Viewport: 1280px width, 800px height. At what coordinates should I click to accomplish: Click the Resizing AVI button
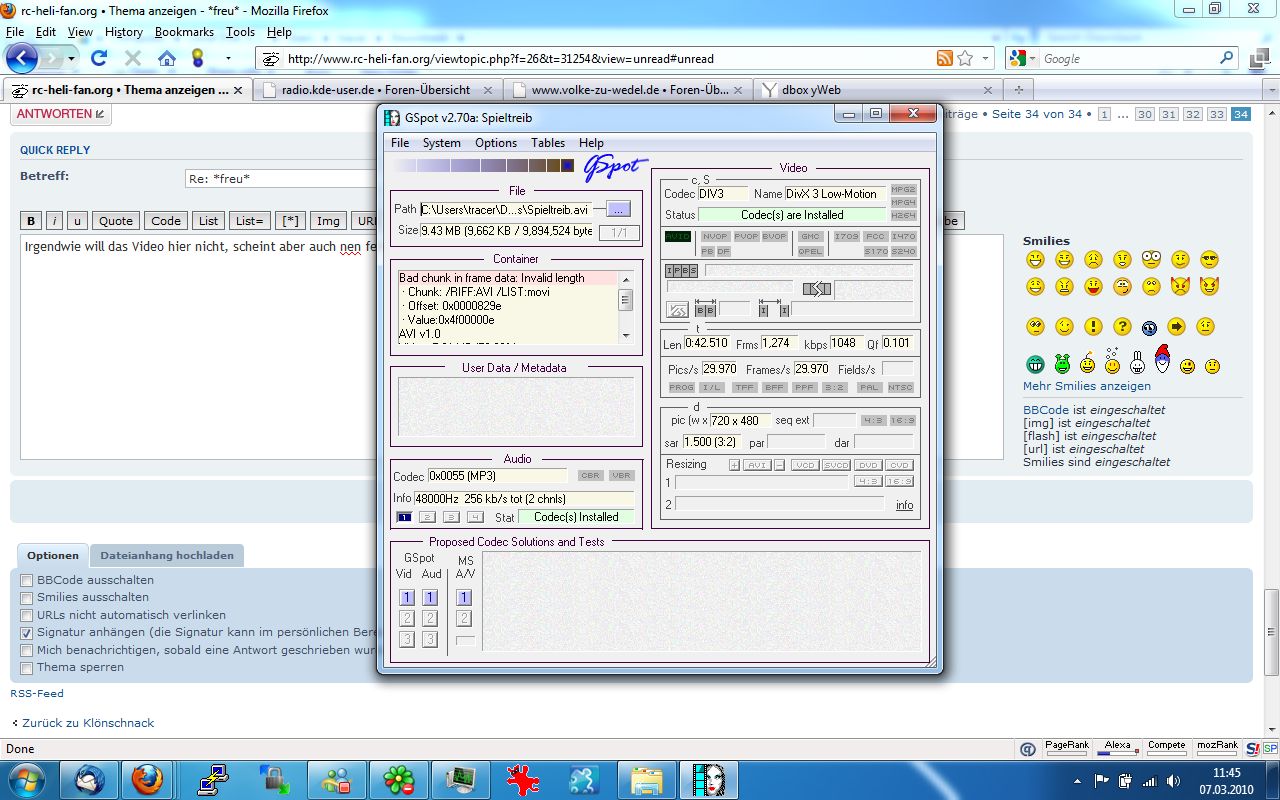pyautogui.click(x=757, y=465)
